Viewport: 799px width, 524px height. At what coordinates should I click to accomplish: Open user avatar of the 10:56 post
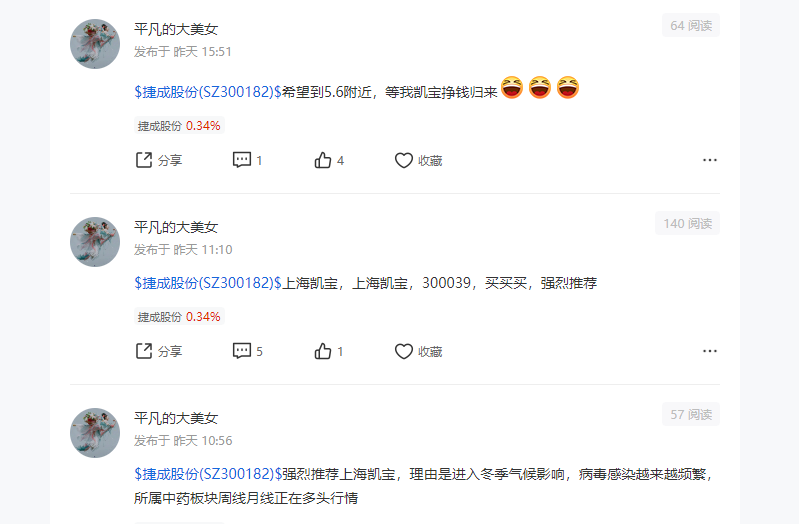(x=95, y=433)
